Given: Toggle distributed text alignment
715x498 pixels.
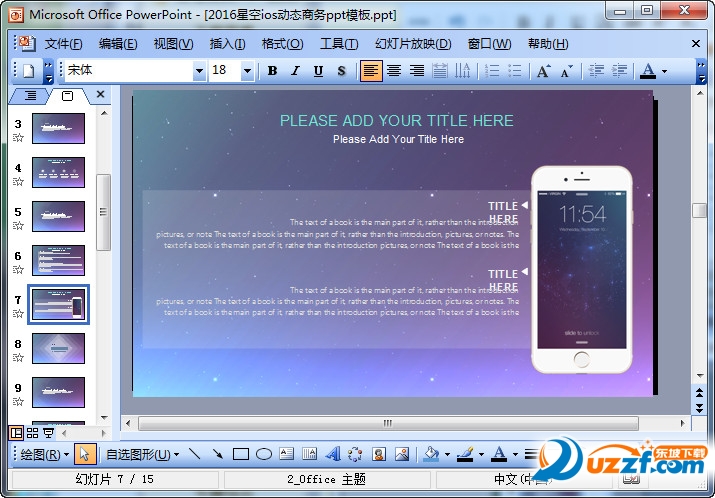Looking at the screenshot, I should pos(440,71).
